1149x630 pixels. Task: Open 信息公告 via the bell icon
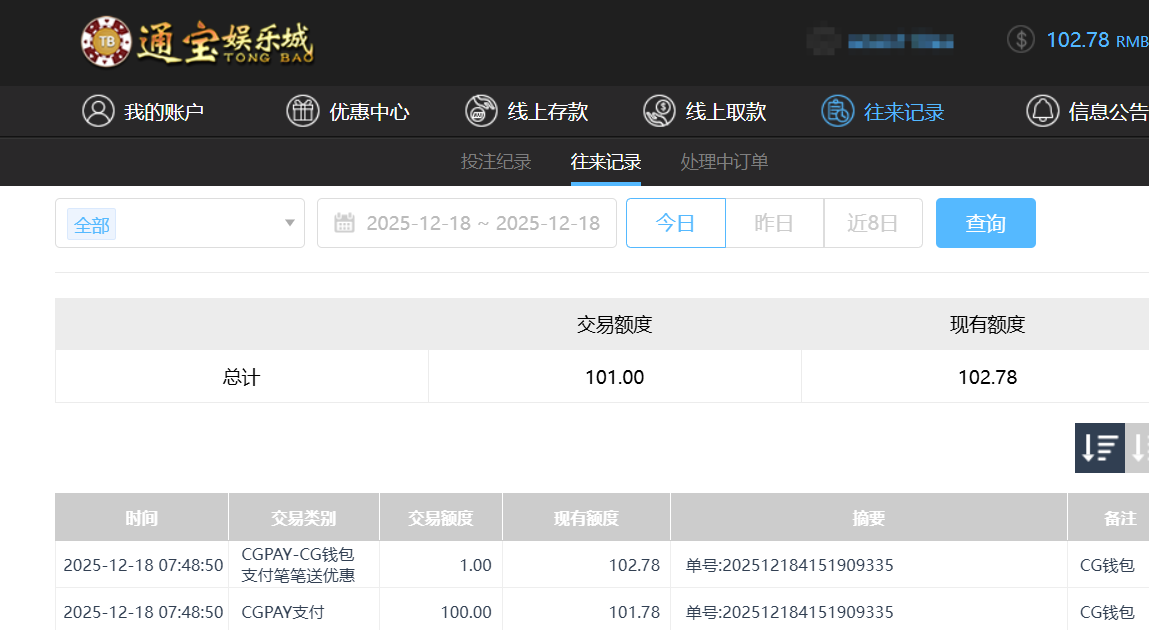coord(1042,111)
